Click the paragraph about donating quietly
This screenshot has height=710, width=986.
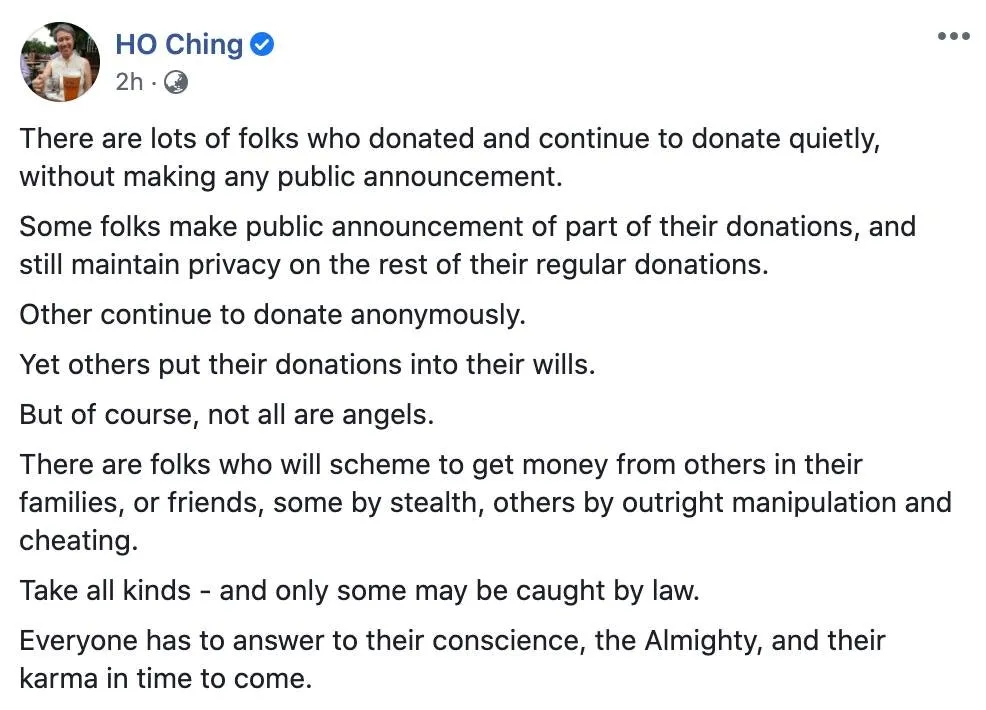pyautogui.click(x=449, y=158)
